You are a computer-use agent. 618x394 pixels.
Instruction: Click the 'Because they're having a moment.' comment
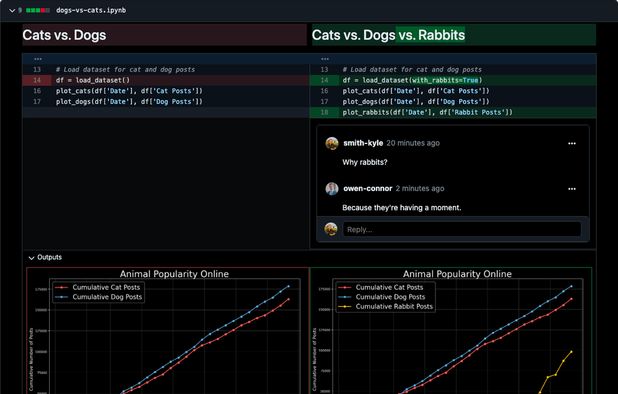401,208
